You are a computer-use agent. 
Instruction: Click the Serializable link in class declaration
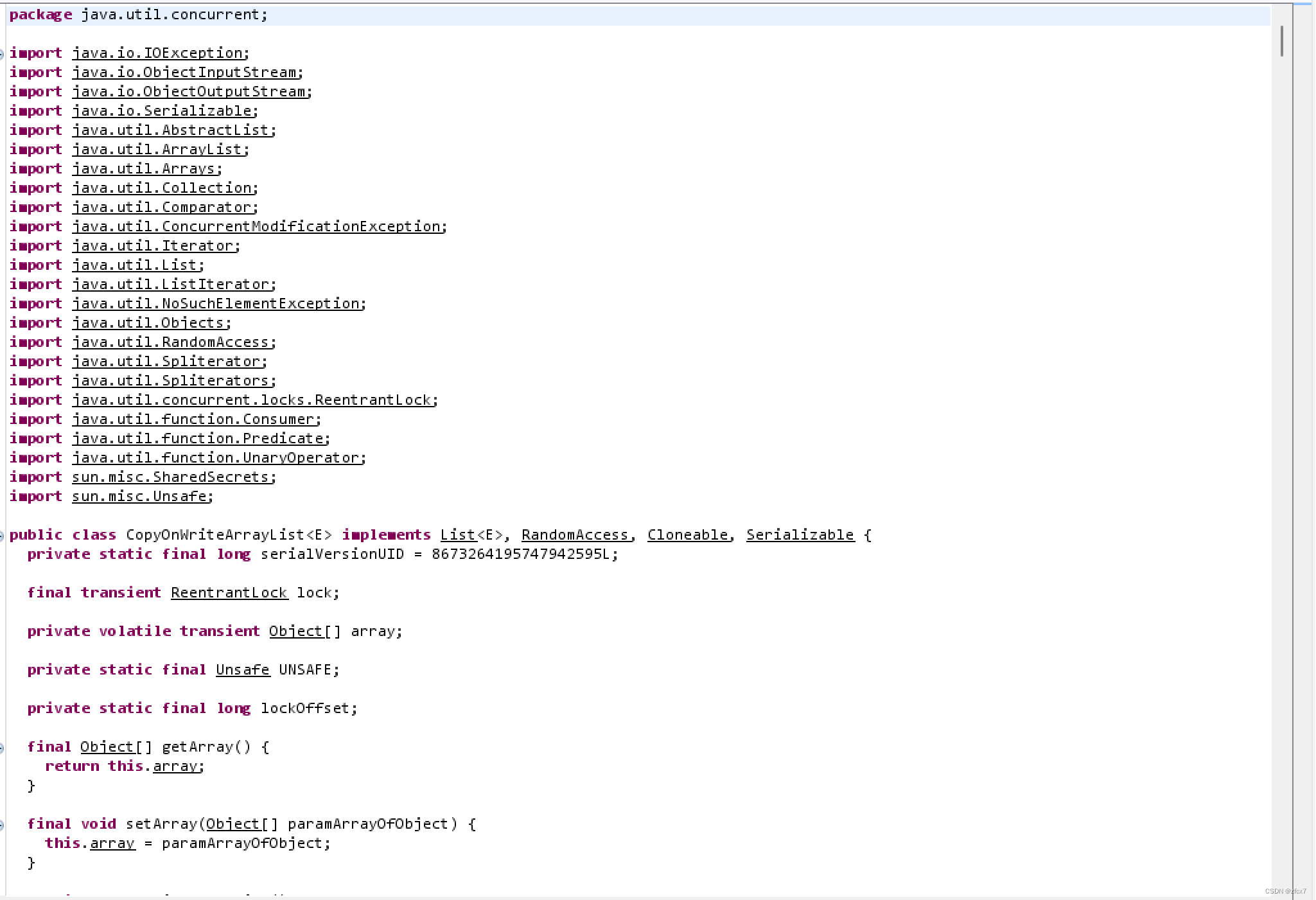point(800,535)
